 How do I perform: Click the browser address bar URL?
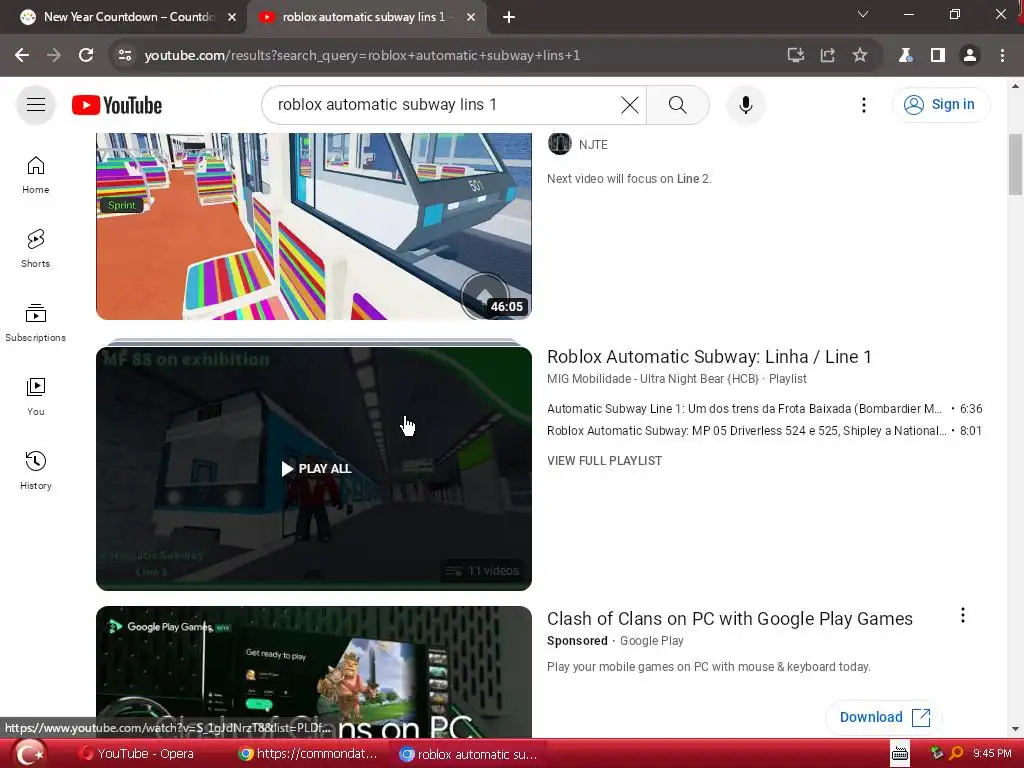(362, 56)
